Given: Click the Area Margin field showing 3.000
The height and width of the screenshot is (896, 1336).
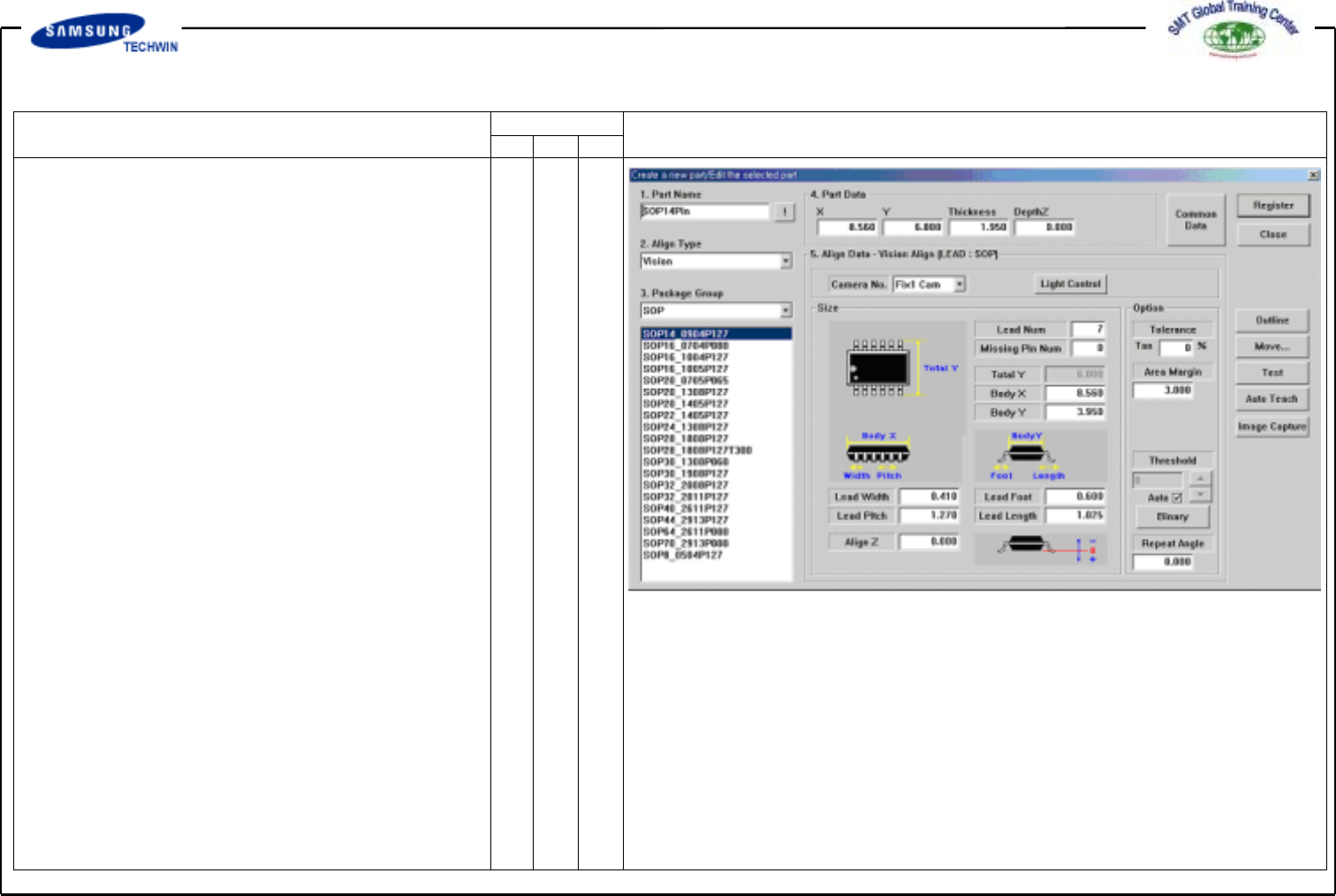Looking at the screenshot, I should tap(1163, 391).
